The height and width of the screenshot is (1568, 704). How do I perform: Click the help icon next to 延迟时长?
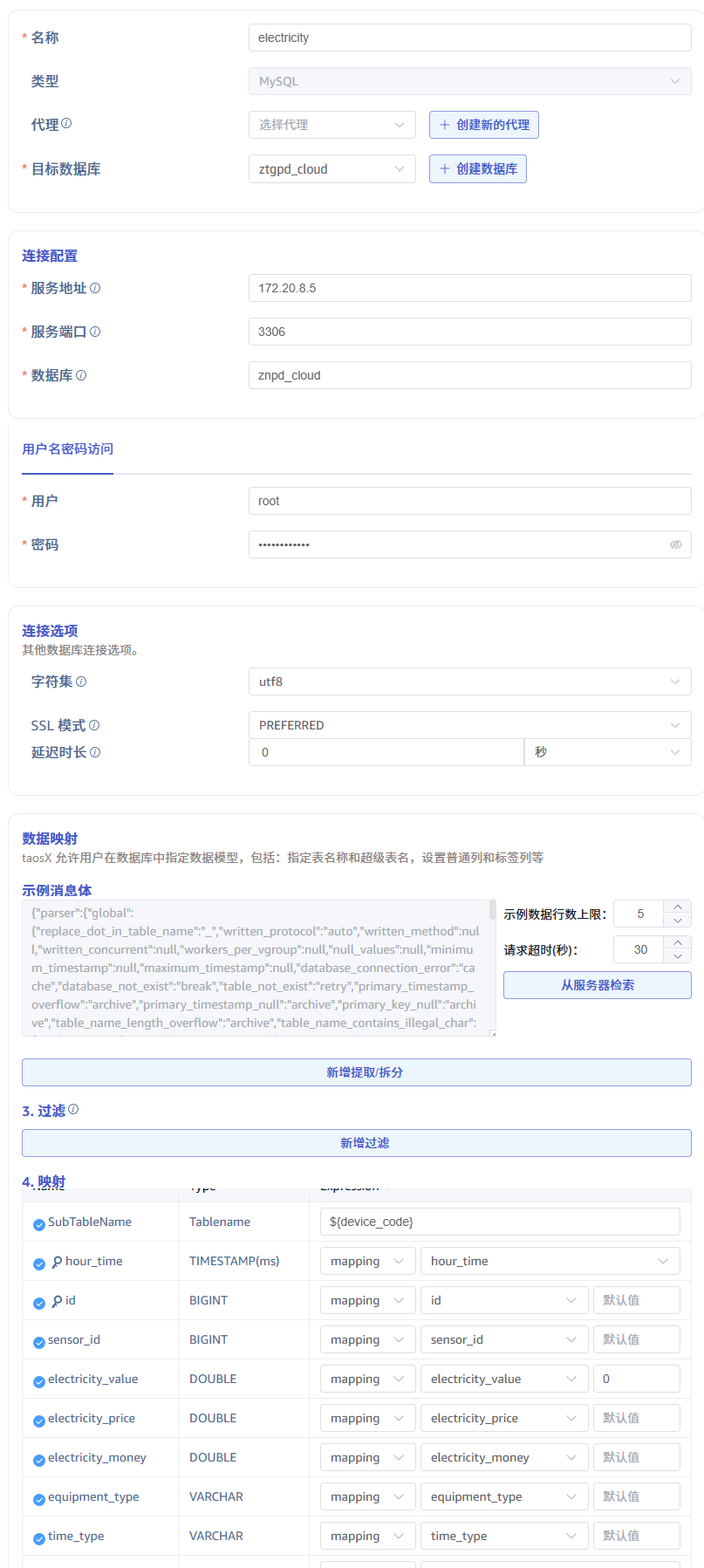pos(95,752)
